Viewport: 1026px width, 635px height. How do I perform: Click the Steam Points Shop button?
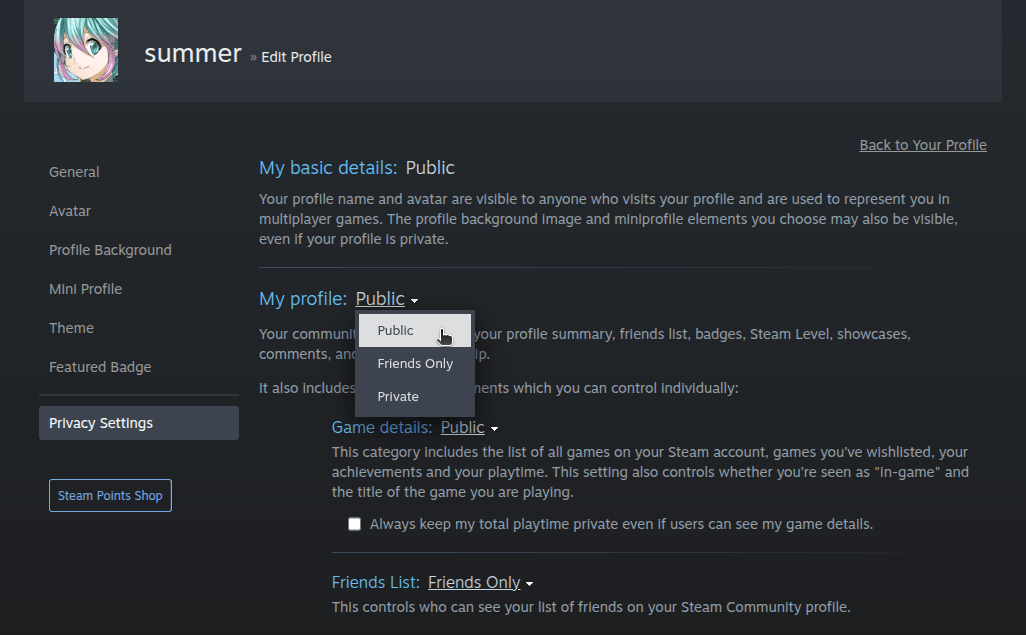coord(110,495)
